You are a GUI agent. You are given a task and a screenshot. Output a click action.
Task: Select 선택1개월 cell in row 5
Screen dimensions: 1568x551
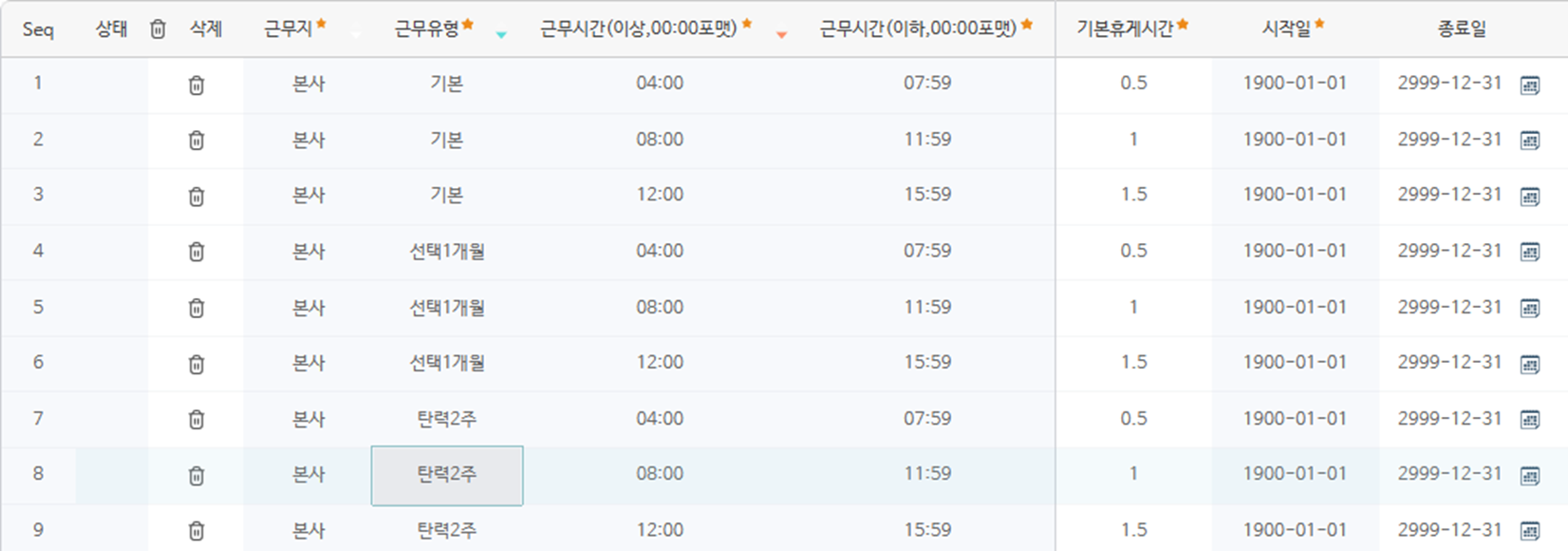pyautogui.click(x=447, y=308)
